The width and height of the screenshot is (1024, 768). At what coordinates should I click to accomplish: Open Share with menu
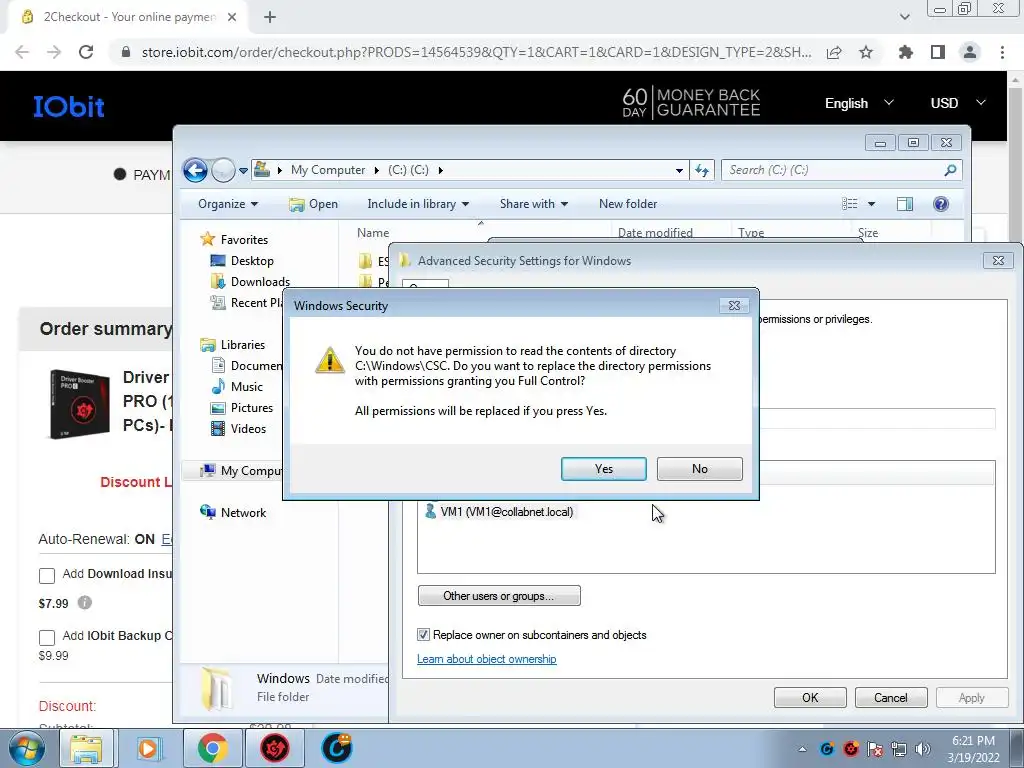pos(534,204)
